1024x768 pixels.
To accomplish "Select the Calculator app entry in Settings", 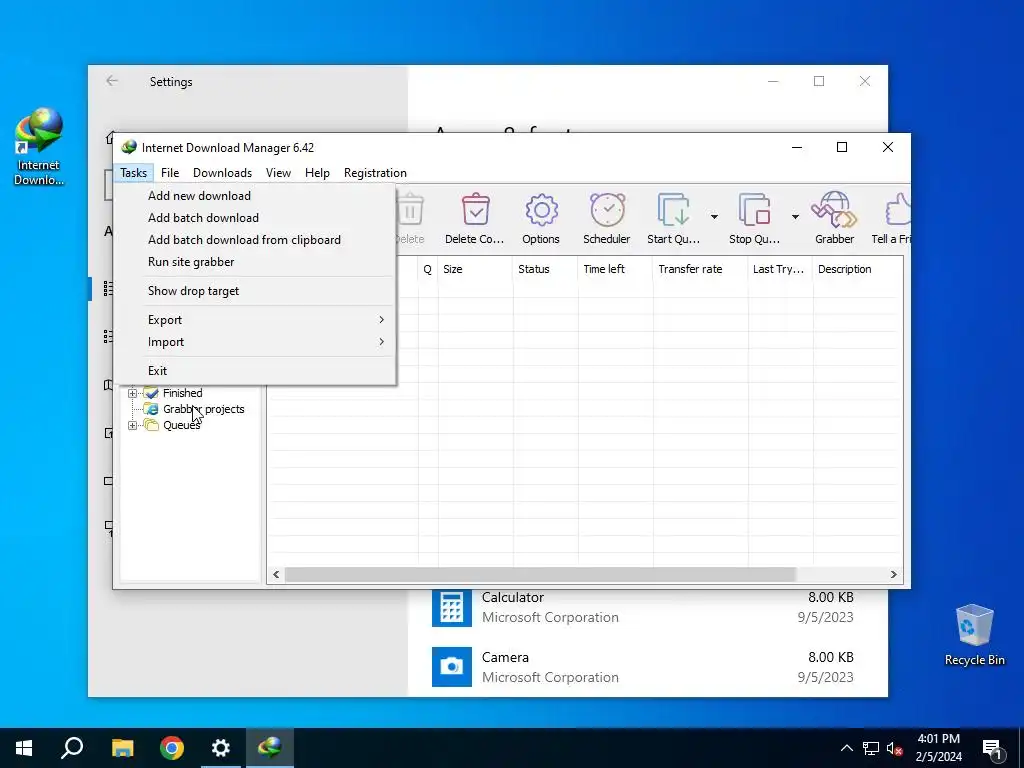I will [645, 607].
